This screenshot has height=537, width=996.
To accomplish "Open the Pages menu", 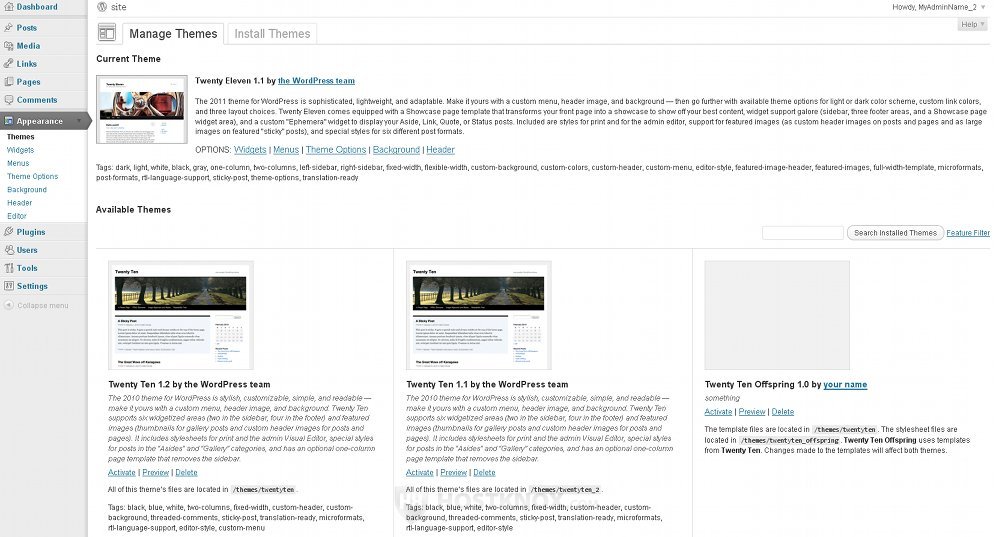I will 29,82.
